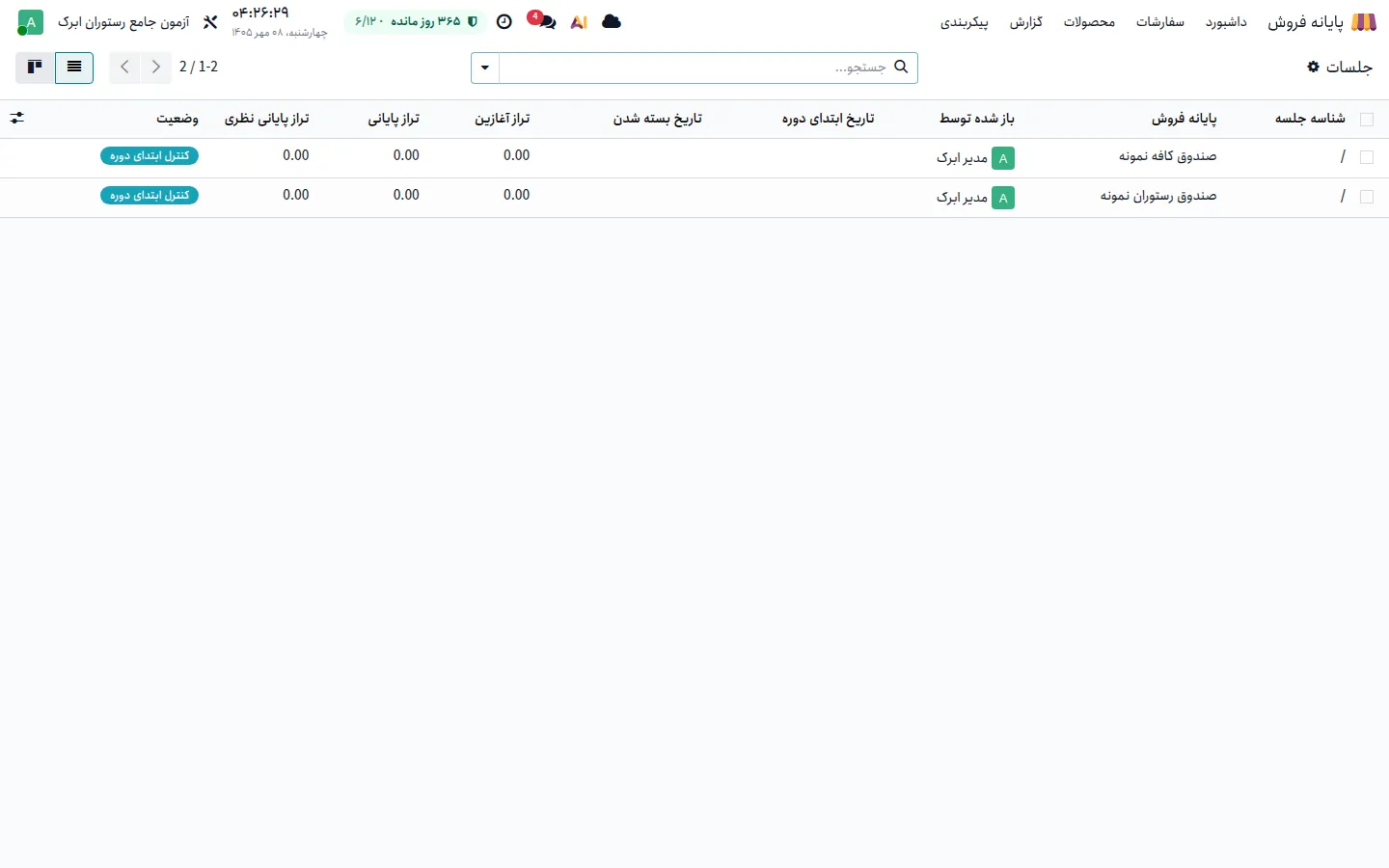Click the avatar in صندوق رستوران نمونه row
Screen dimensions: 1389x868
coord(1003,198)
